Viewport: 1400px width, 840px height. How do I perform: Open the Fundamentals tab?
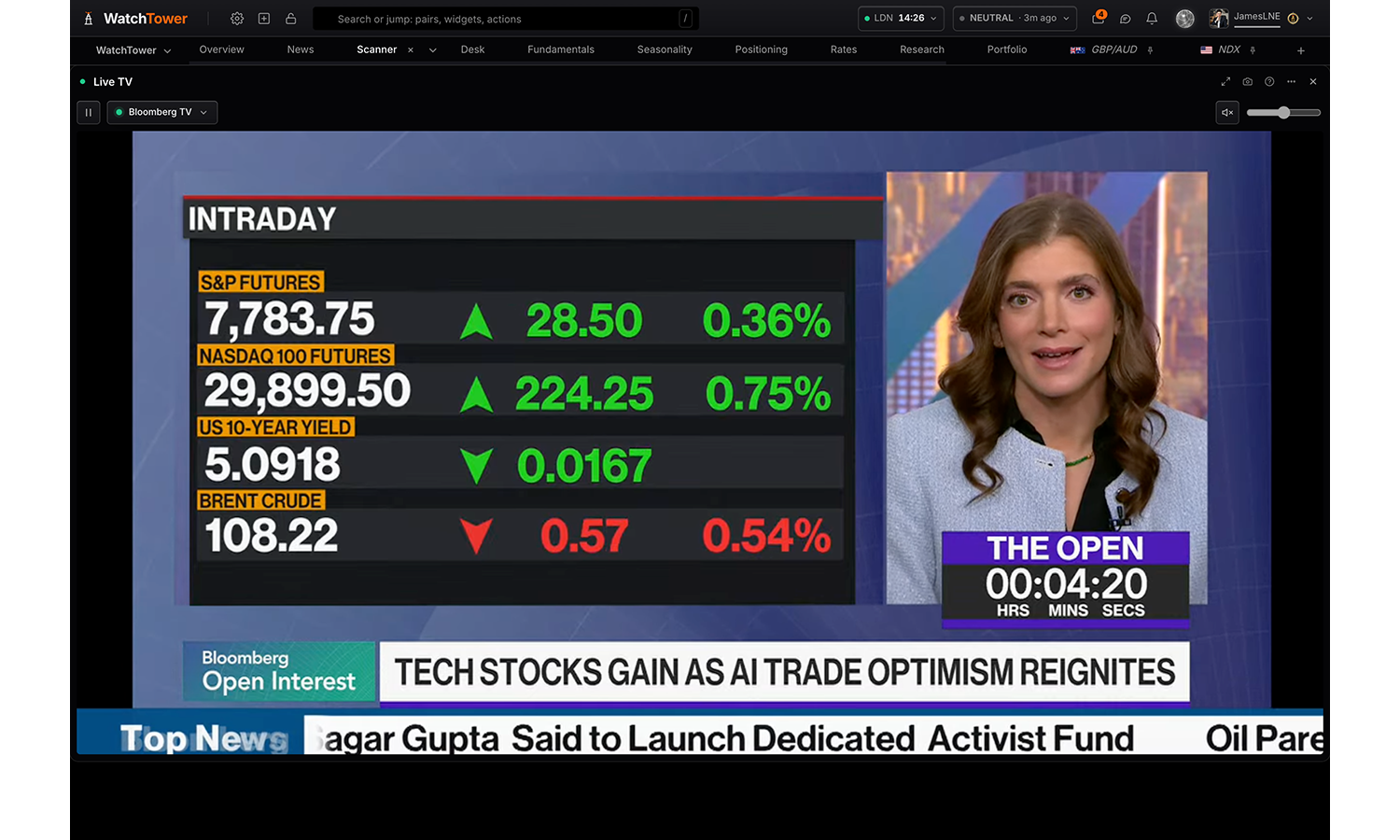[x=561, y=49]
